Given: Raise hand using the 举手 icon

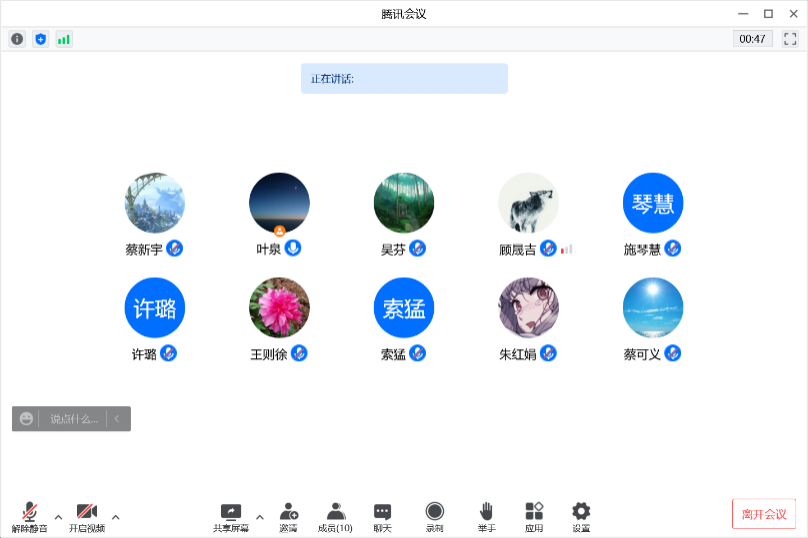Looking at the screenshot, I should [x=486, y=516].
